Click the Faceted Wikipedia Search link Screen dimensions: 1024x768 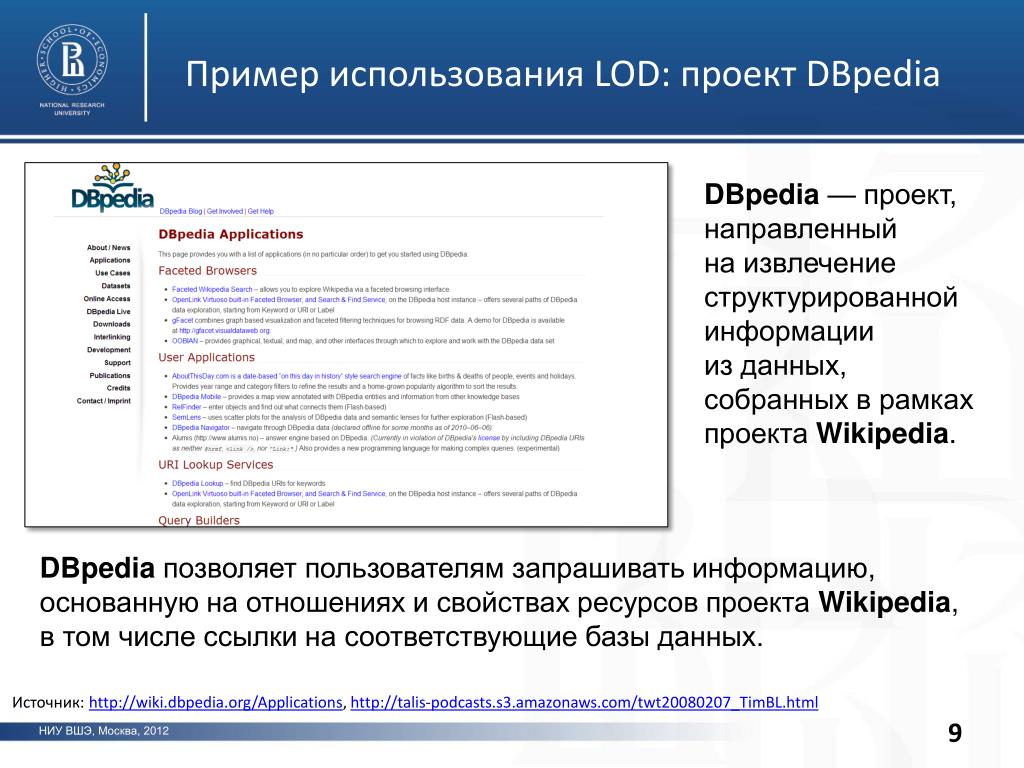coord(212,289)
